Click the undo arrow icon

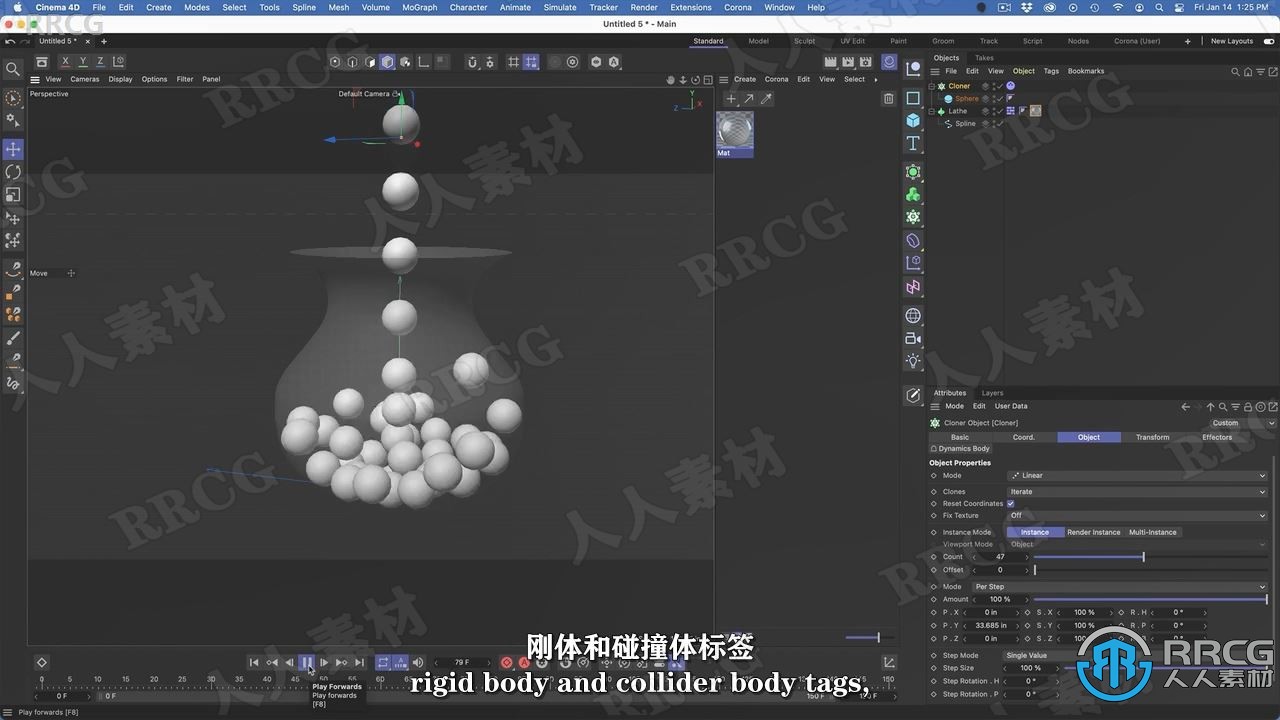click(10, 42)
